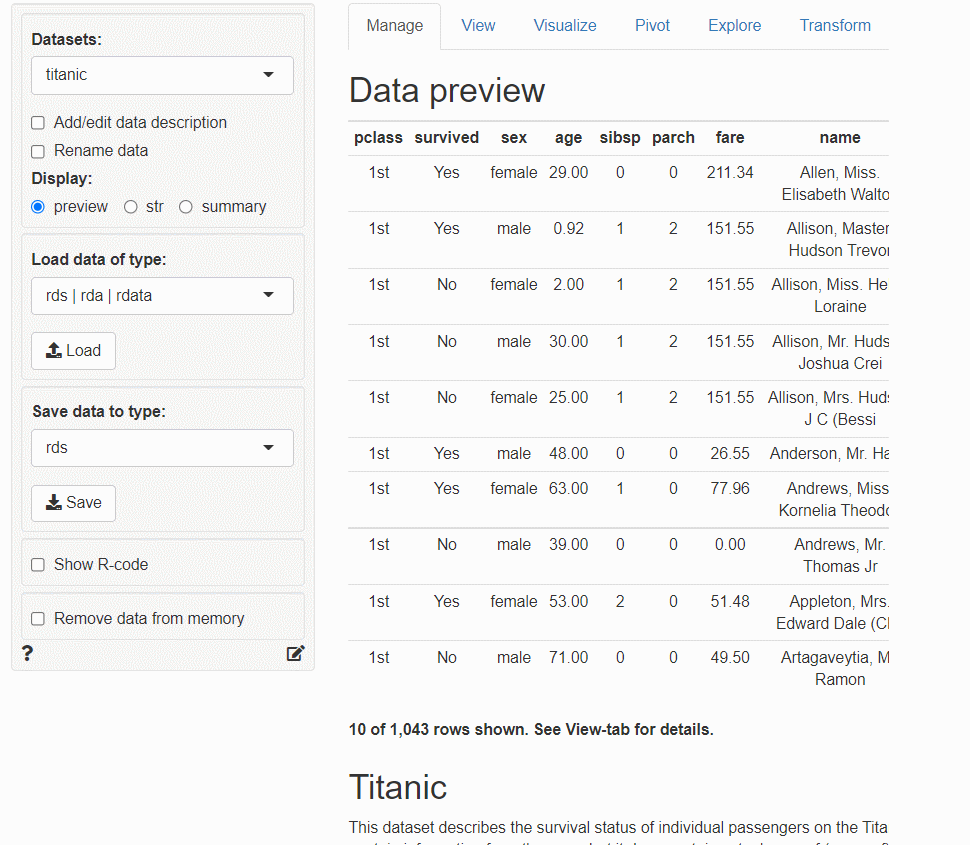Expand the Load data of type dropdown
This screenshot has width=970, height=845.
(x=162, y=296)
